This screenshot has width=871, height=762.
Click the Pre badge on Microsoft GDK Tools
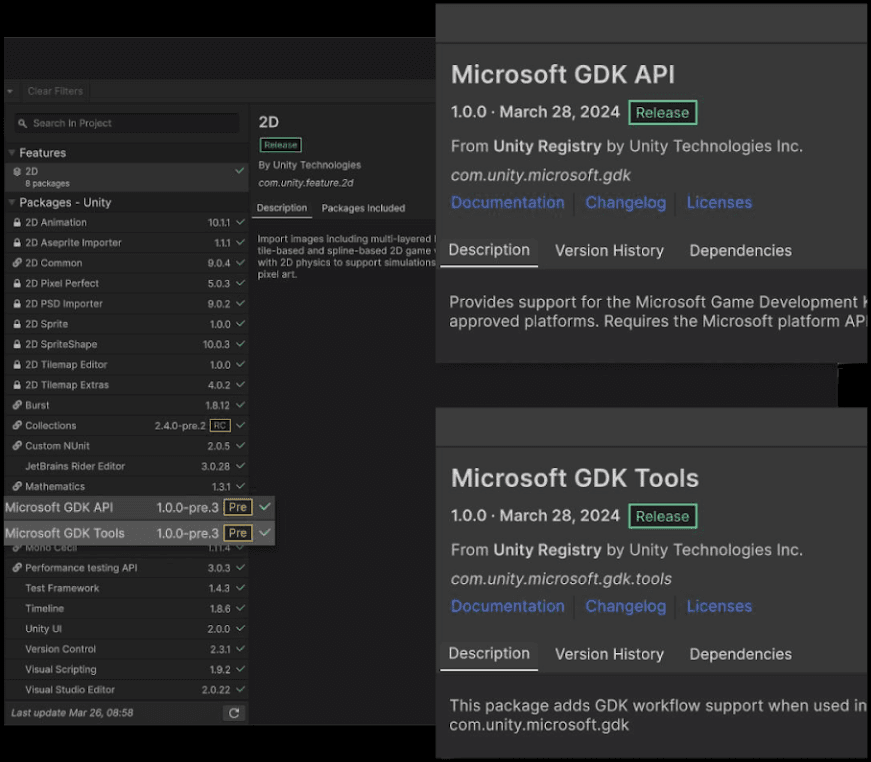237,533
